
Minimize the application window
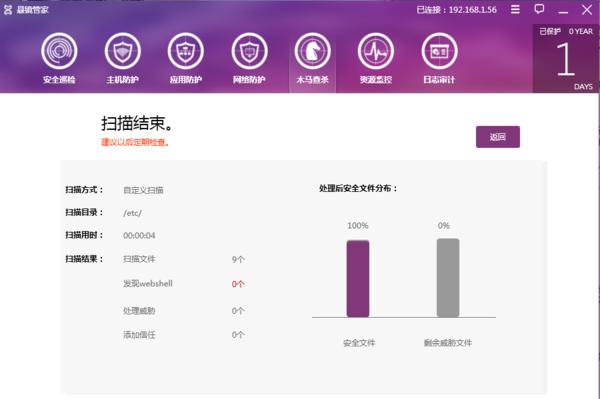click(563, 12)
